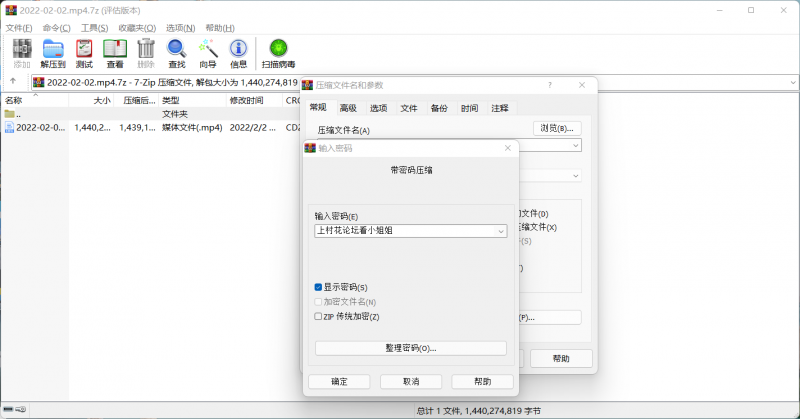Go up one folder with the up arrow
Viewport: 800px width, 419px height.
[13, 82]
